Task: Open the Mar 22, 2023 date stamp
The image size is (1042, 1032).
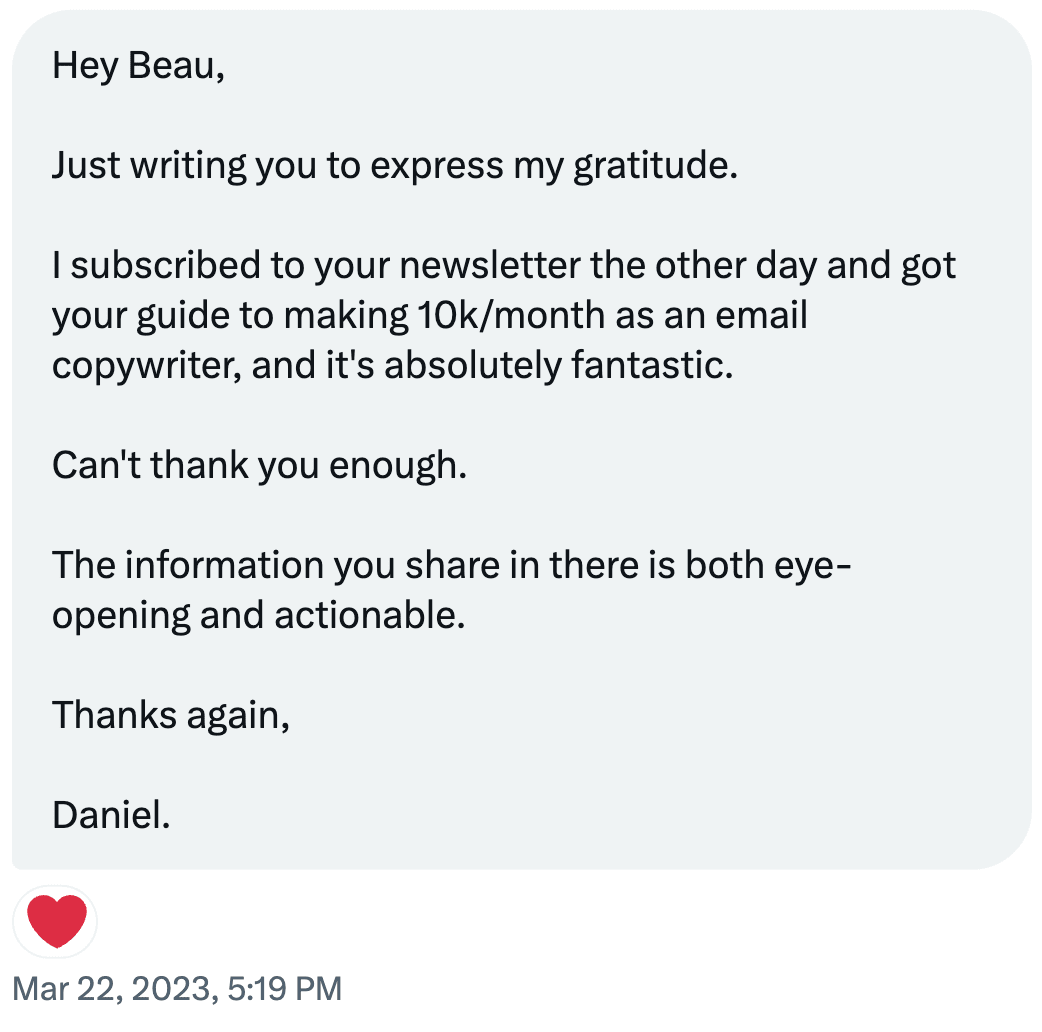Action: (x=114, y=988)
